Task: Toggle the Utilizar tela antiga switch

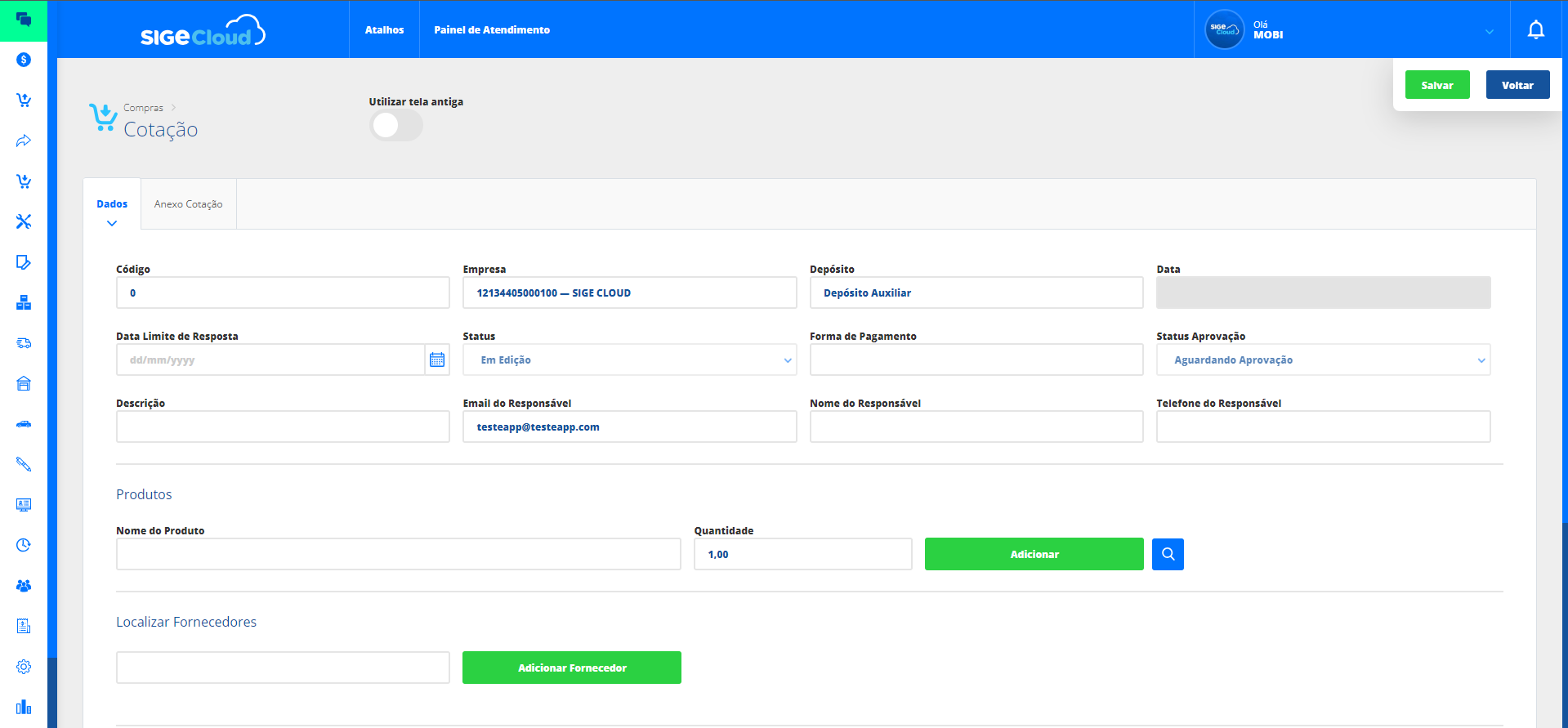Action: [x=396, y=125]
